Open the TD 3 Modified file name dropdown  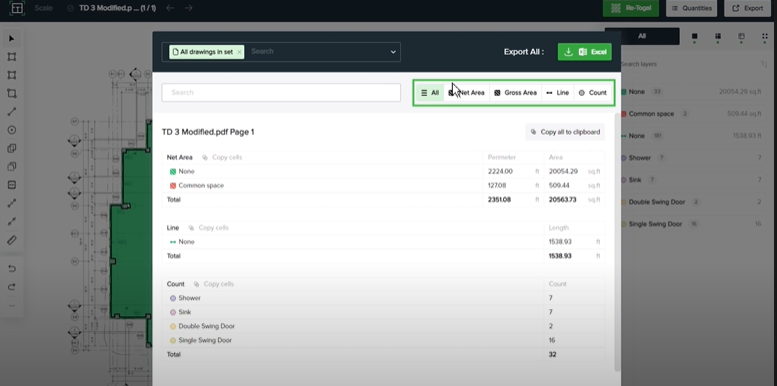(x=118, y=8)
